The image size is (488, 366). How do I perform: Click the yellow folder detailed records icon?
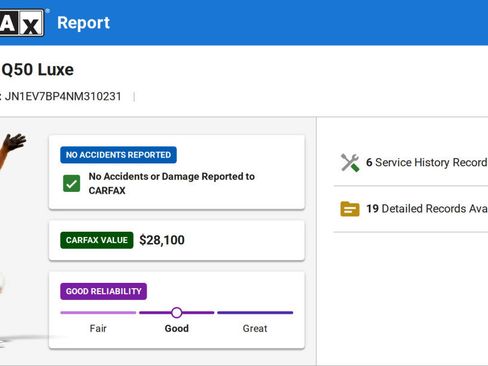350,209
